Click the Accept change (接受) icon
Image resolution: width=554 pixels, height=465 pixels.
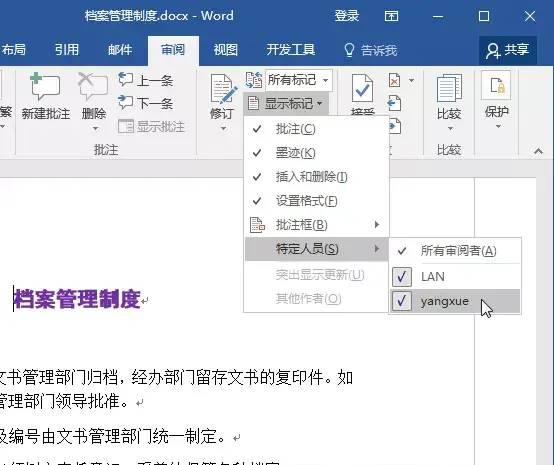(x=362, y=89)
